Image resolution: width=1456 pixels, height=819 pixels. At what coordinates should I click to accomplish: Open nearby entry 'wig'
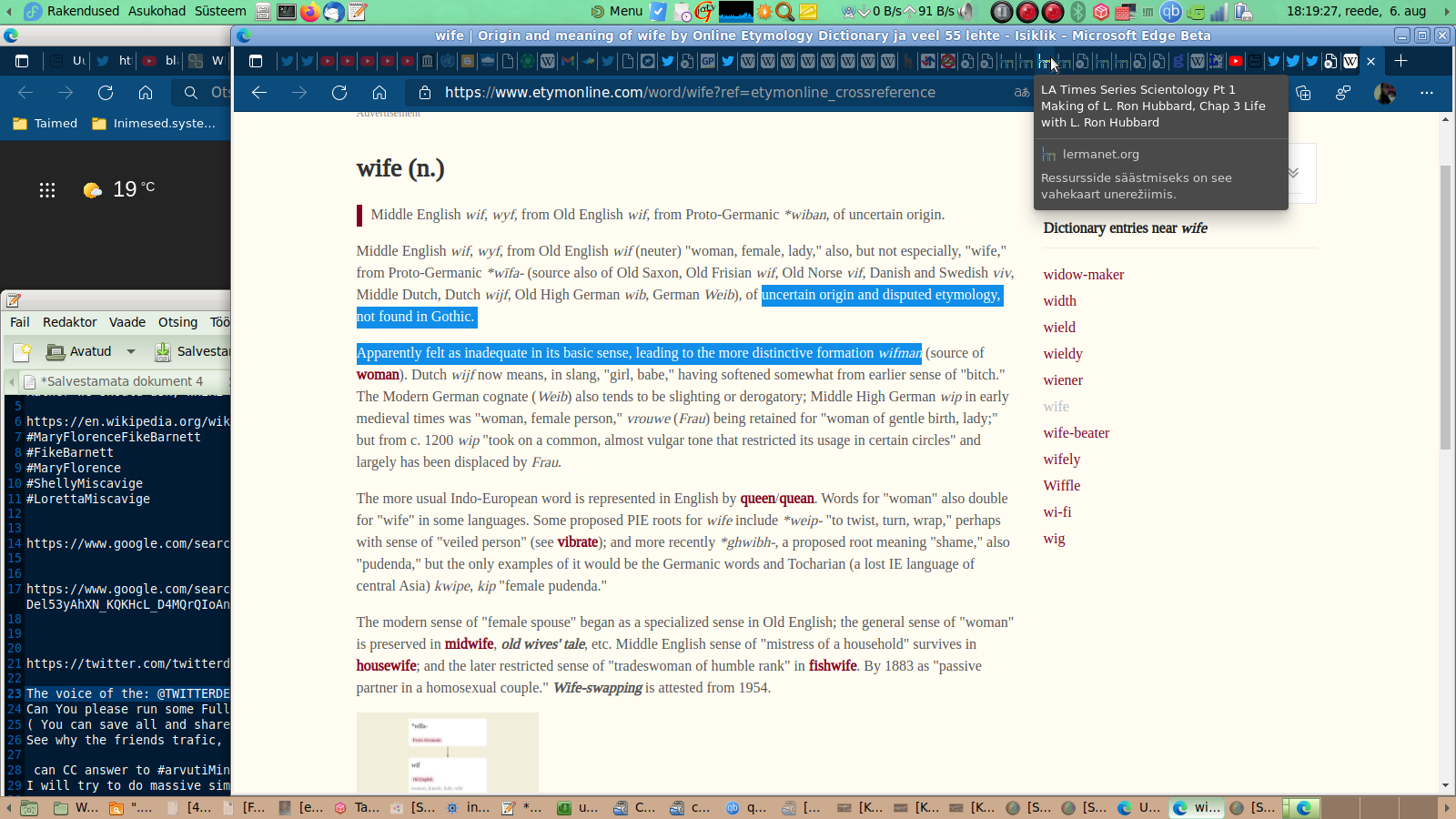[x=1054, y=539]
